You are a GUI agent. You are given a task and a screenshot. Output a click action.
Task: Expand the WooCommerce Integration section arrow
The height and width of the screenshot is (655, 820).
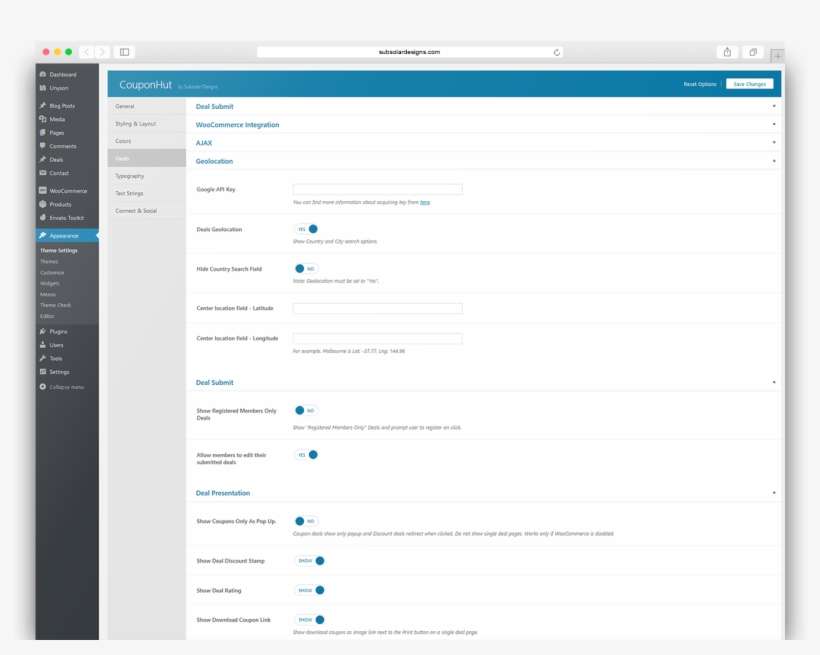click(x=774, y=125)
